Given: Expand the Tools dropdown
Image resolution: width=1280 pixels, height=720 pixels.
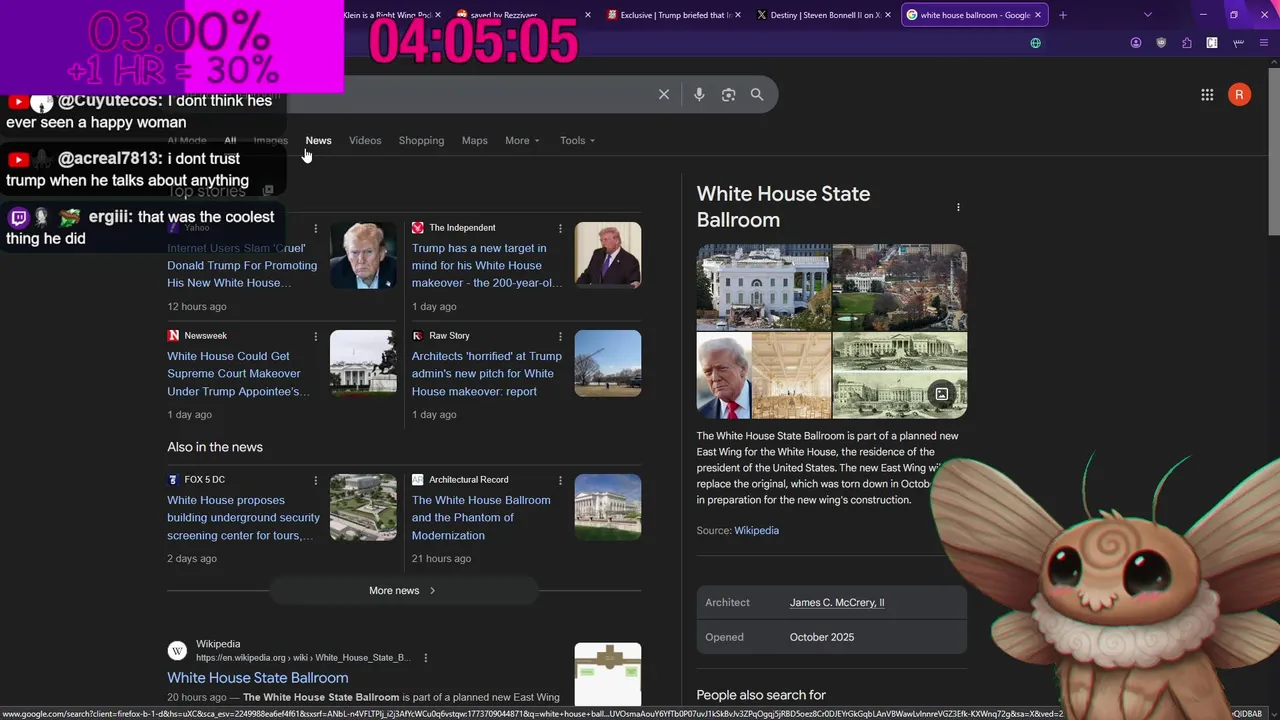Looking at the screenshot, I should coord(577,141).
